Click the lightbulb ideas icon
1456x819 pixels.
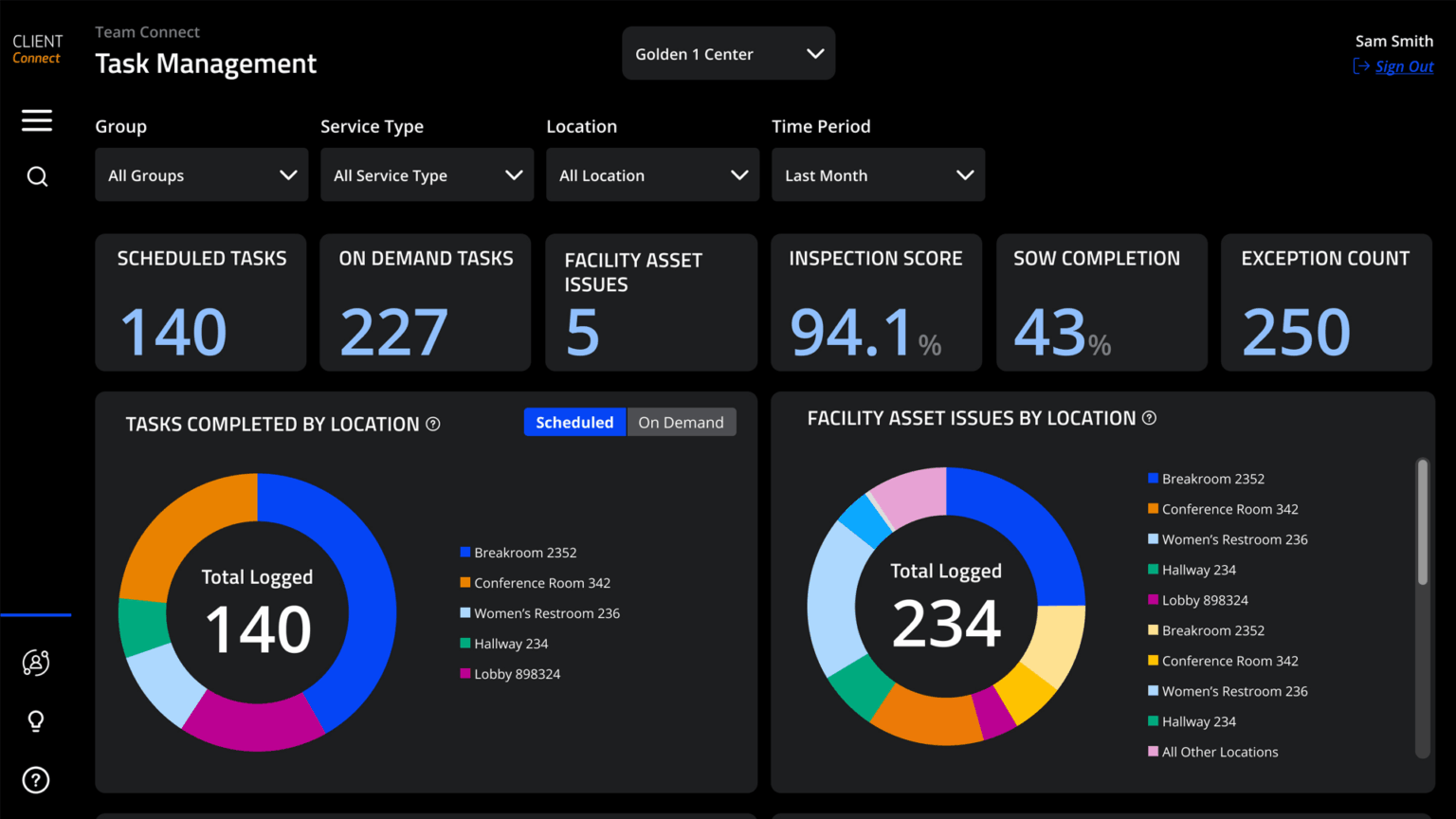pos(36,721)
